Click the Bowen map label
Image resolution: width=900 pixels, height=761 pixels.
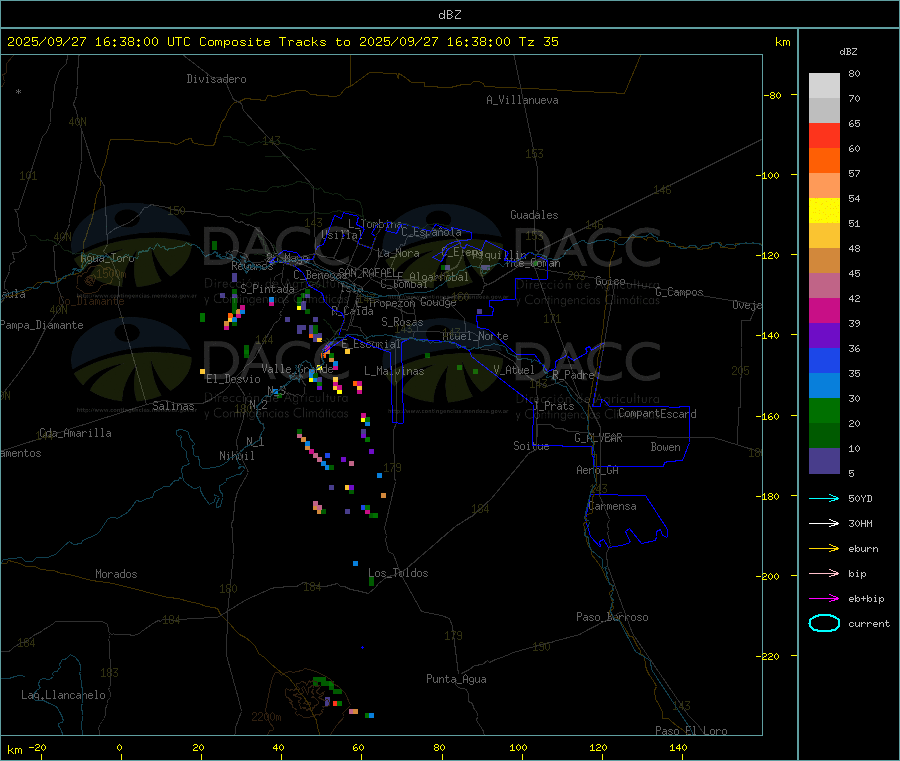(666, 447)
